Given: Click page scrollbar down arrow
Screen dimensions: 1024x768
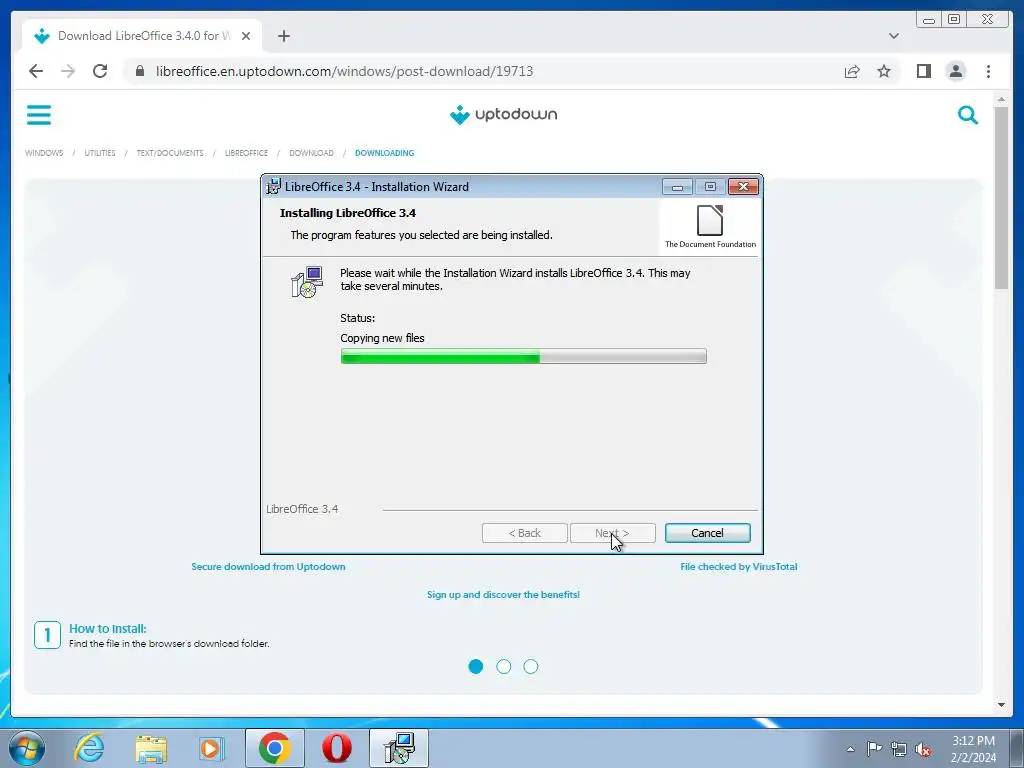Looking at the screenshot, I should pos(1001,705).
